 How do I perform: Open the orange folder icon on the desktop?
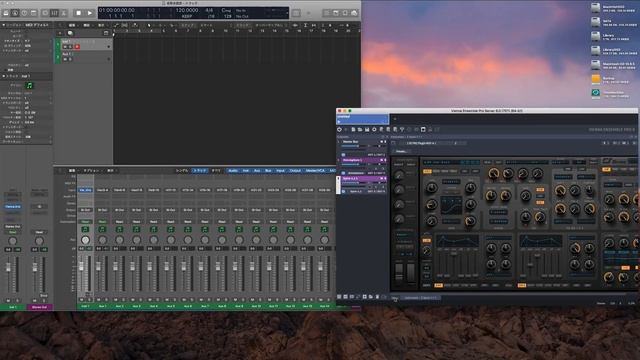(x=596, y=79)
